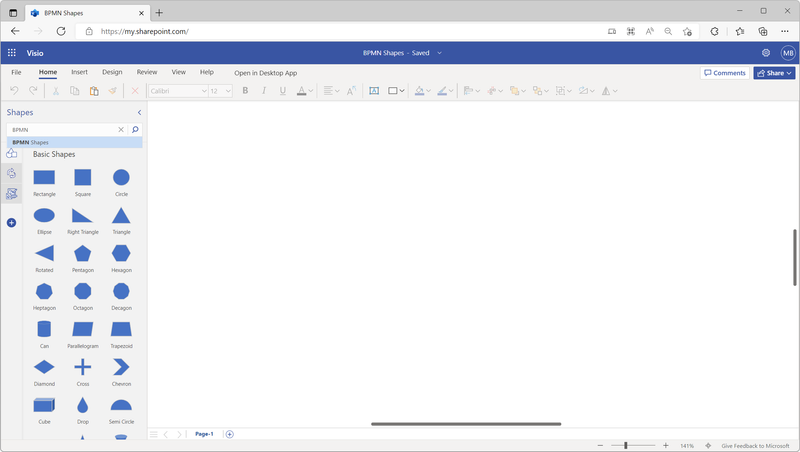
Task: Open the font size 12 dropdown
Action: point(228,91)
